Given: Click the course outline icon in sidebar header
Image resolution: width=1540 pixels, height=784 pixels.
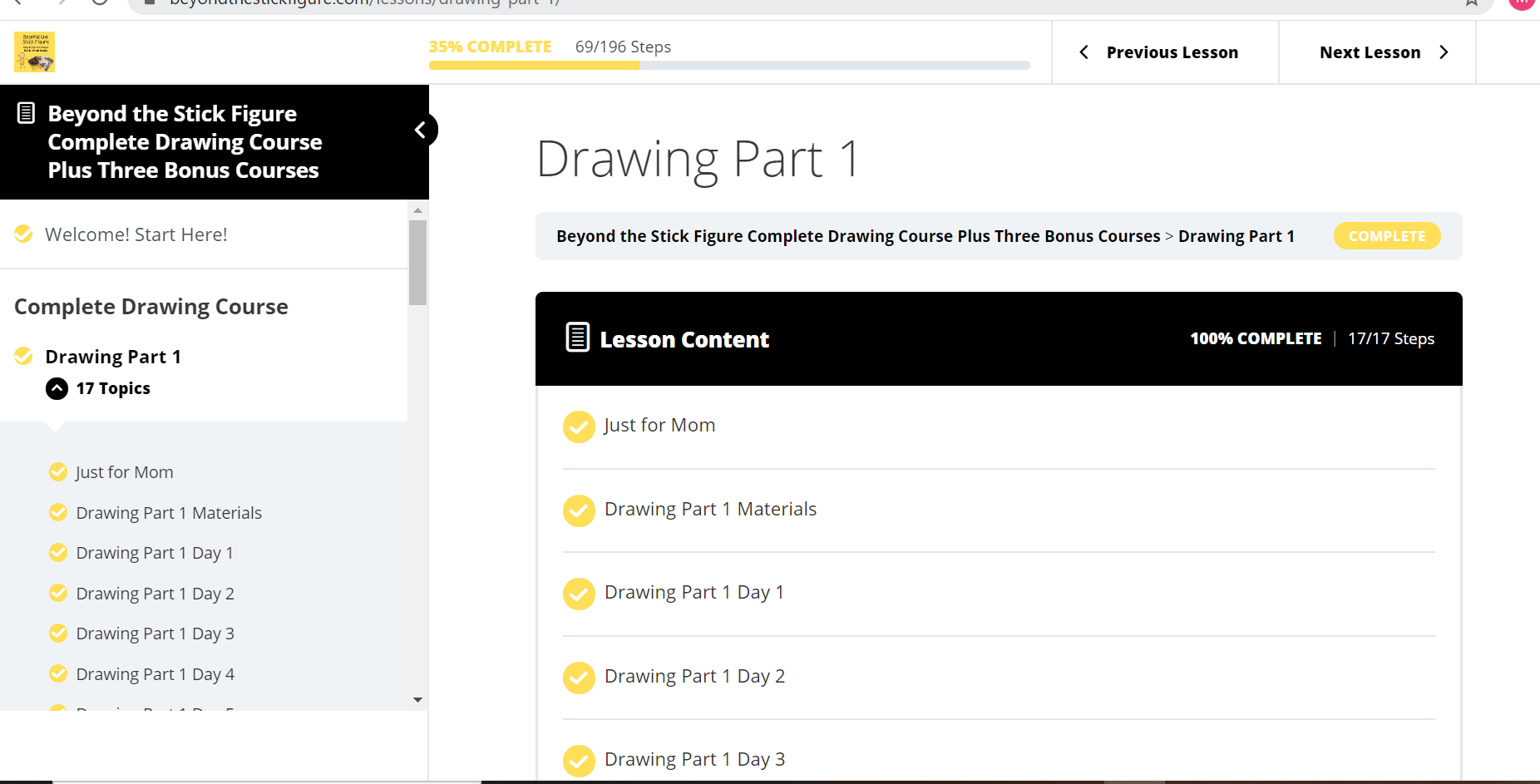Looking at the screenshot, I should tap(26, 113).
